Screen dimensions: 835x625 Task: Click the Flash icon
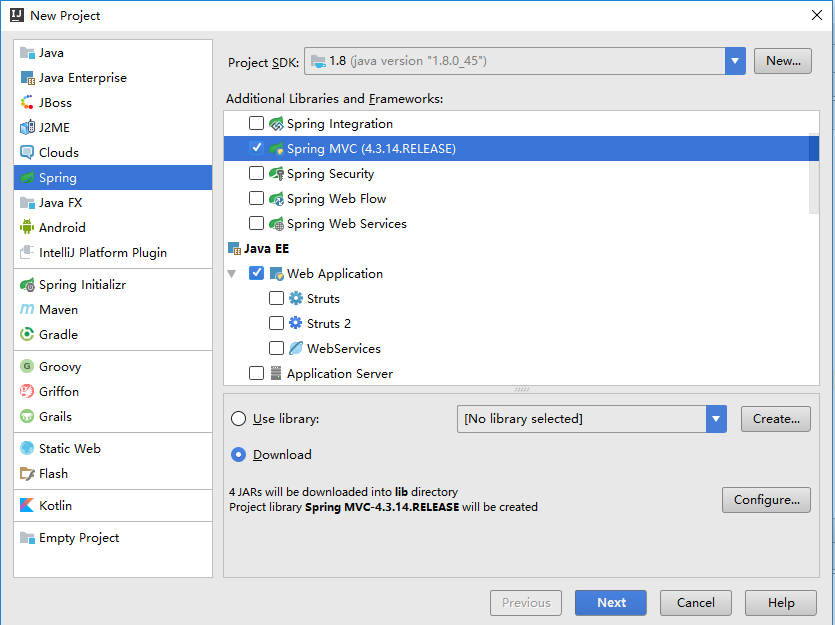(27, 473)
